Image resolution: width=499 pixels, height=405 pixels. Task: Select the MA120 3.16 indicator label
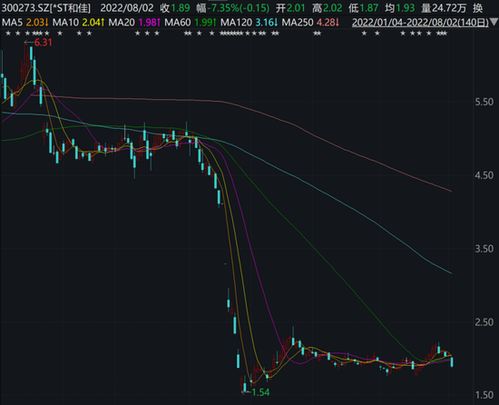[249, 23]
